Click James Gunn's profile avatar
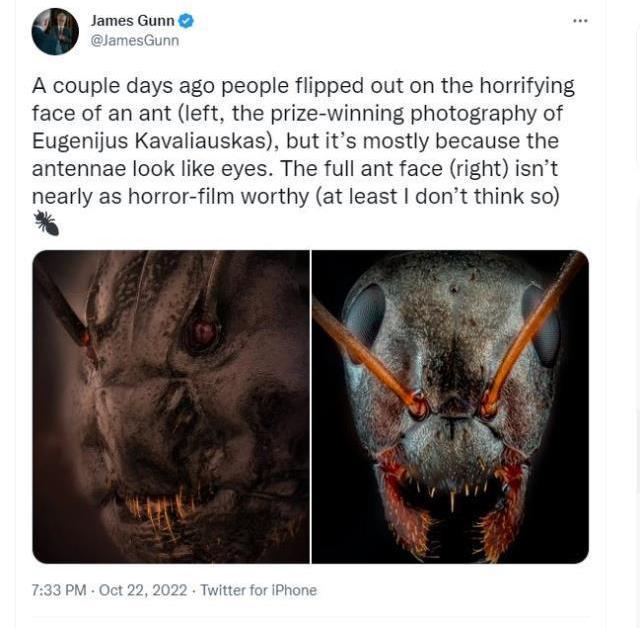Image resolution: width=640 pixels, height=628 pixels. point(55,31)
